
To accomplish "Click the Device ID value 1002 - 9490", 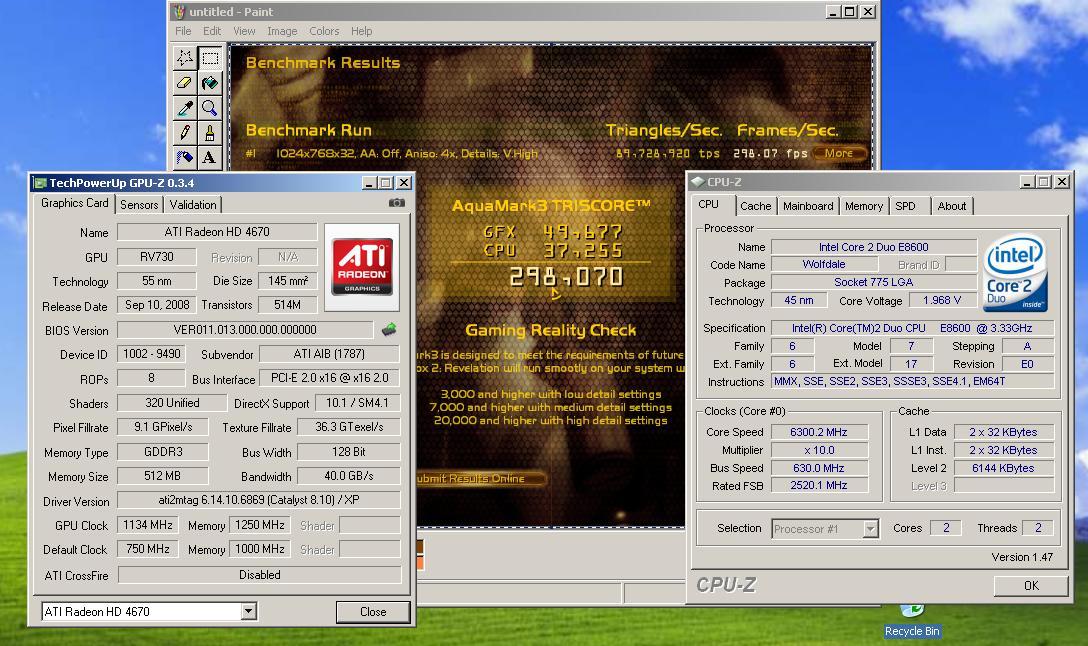I will tap(151, 354).
